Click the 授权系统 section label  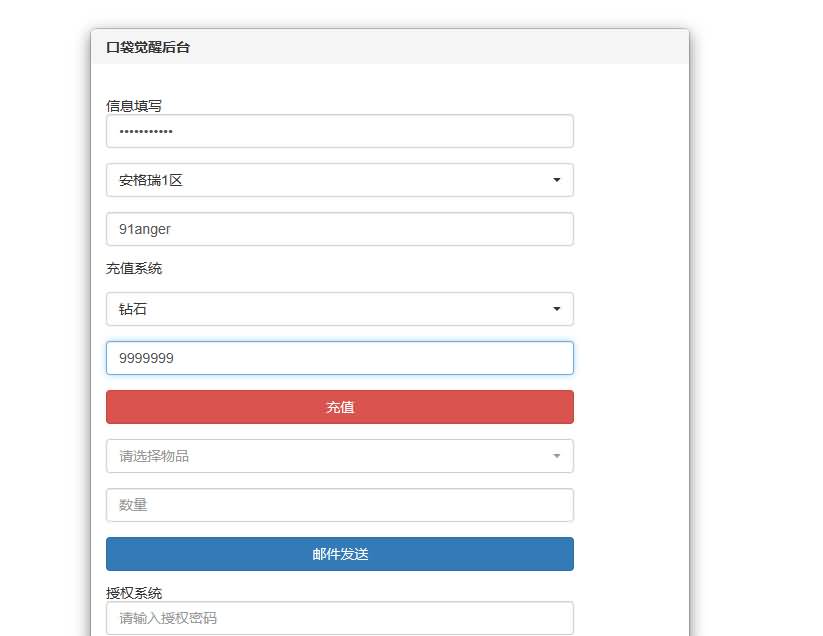134,593
